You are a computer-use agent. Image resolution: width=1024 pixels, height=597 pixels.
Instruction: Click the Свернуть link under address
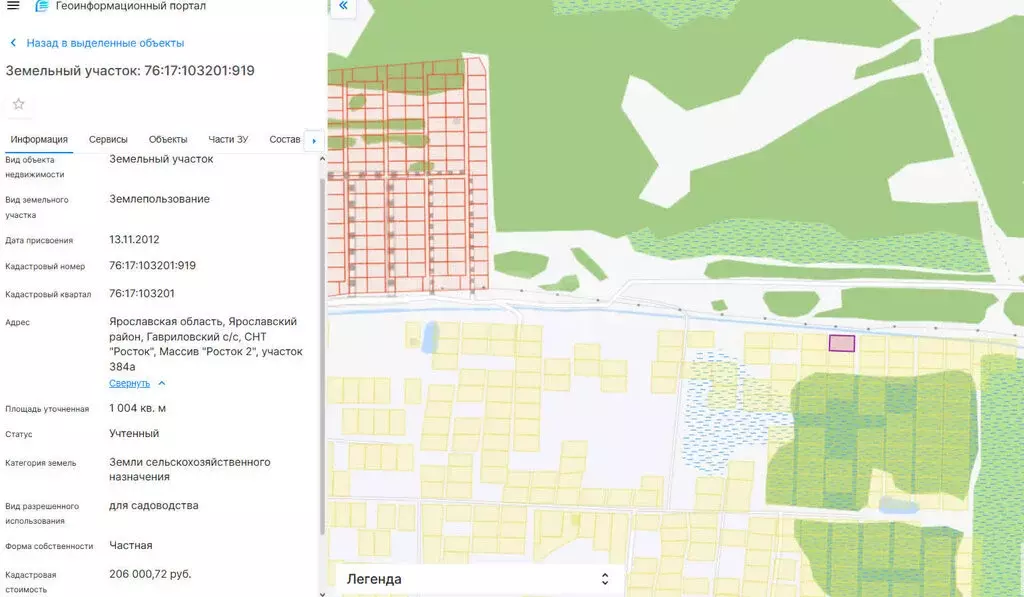click(129, 383)
